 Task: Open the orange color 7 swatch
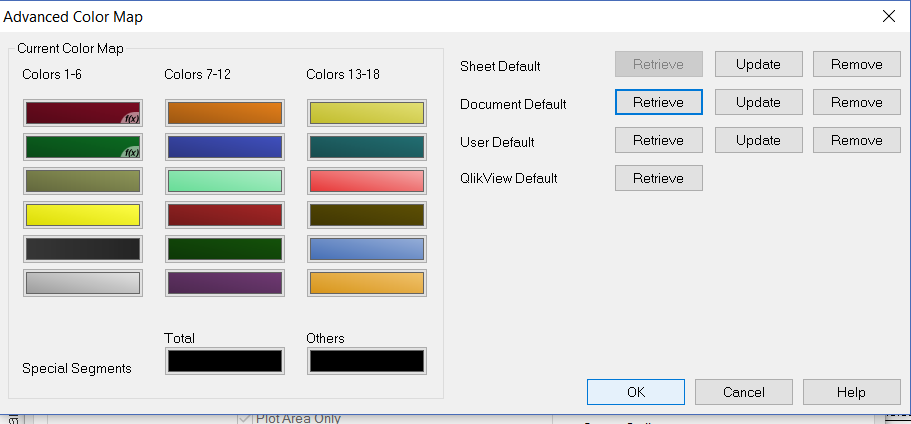(225, 113)
